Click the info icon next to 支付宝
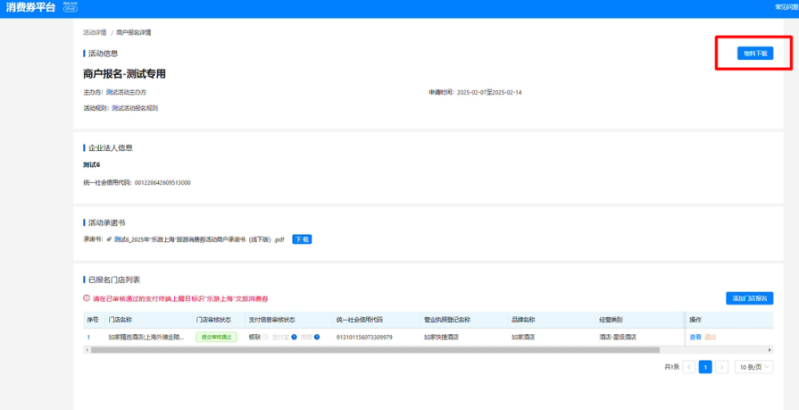Viewport: 799px width, 410px height. coord(294,337)
